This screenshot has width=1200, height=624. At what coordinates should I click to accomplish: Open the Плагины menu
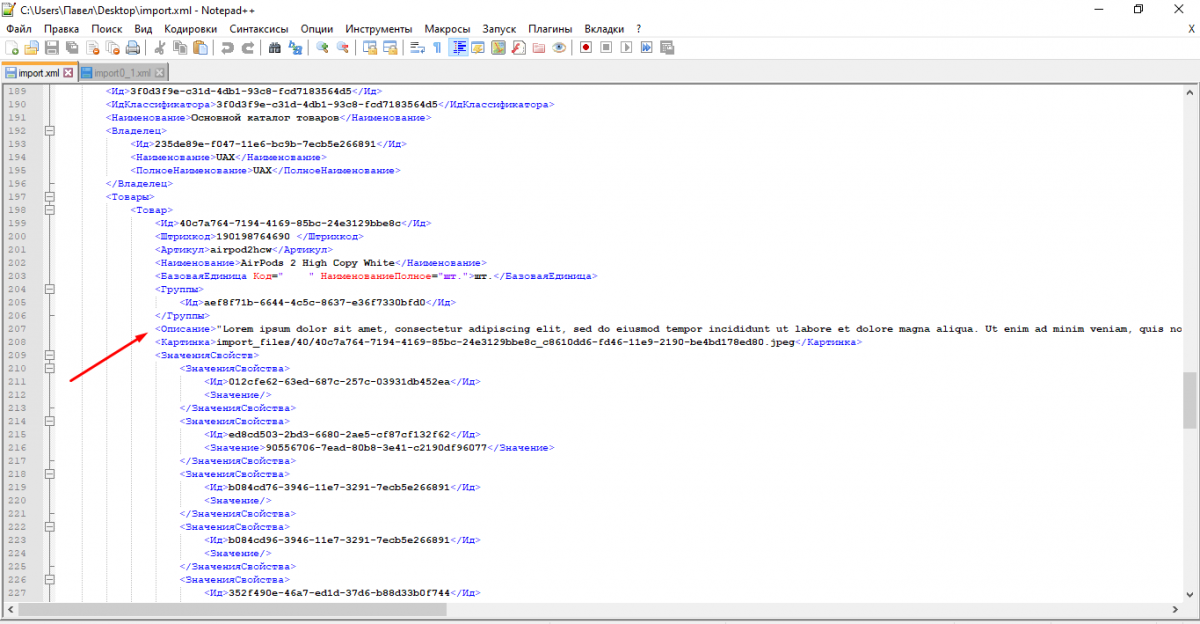click(x=550, y=29)
